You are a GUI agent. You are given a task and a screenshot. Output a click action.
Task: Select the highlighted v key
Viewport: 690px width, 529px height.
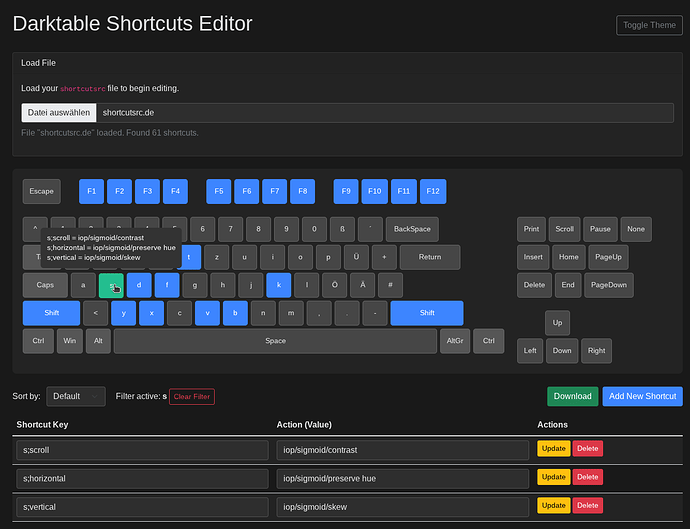(207, 313)
